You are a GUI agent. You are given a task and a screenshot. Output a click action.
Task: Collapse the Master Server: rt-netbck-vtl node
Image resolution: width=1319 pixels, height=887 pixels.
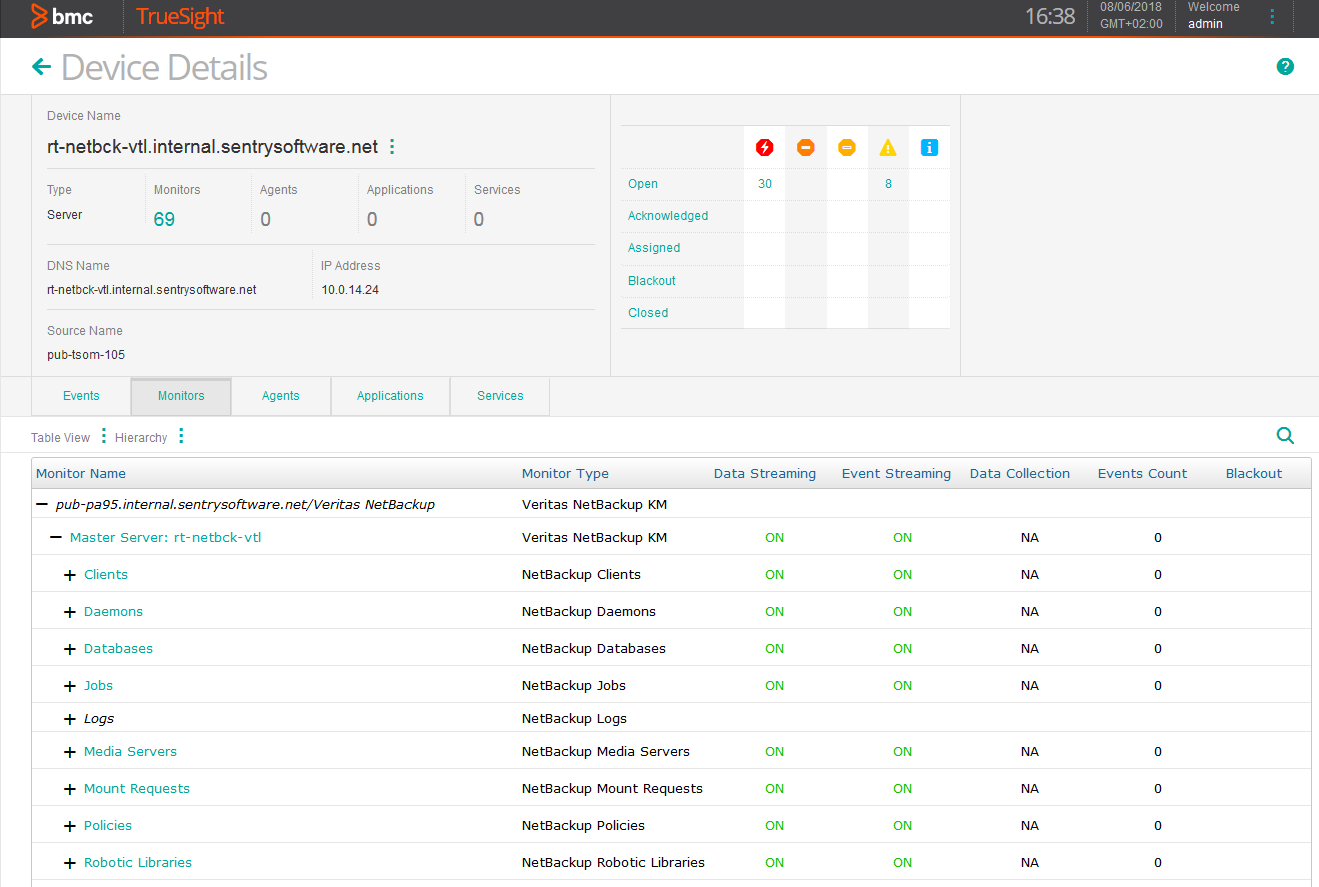point(56,537)
